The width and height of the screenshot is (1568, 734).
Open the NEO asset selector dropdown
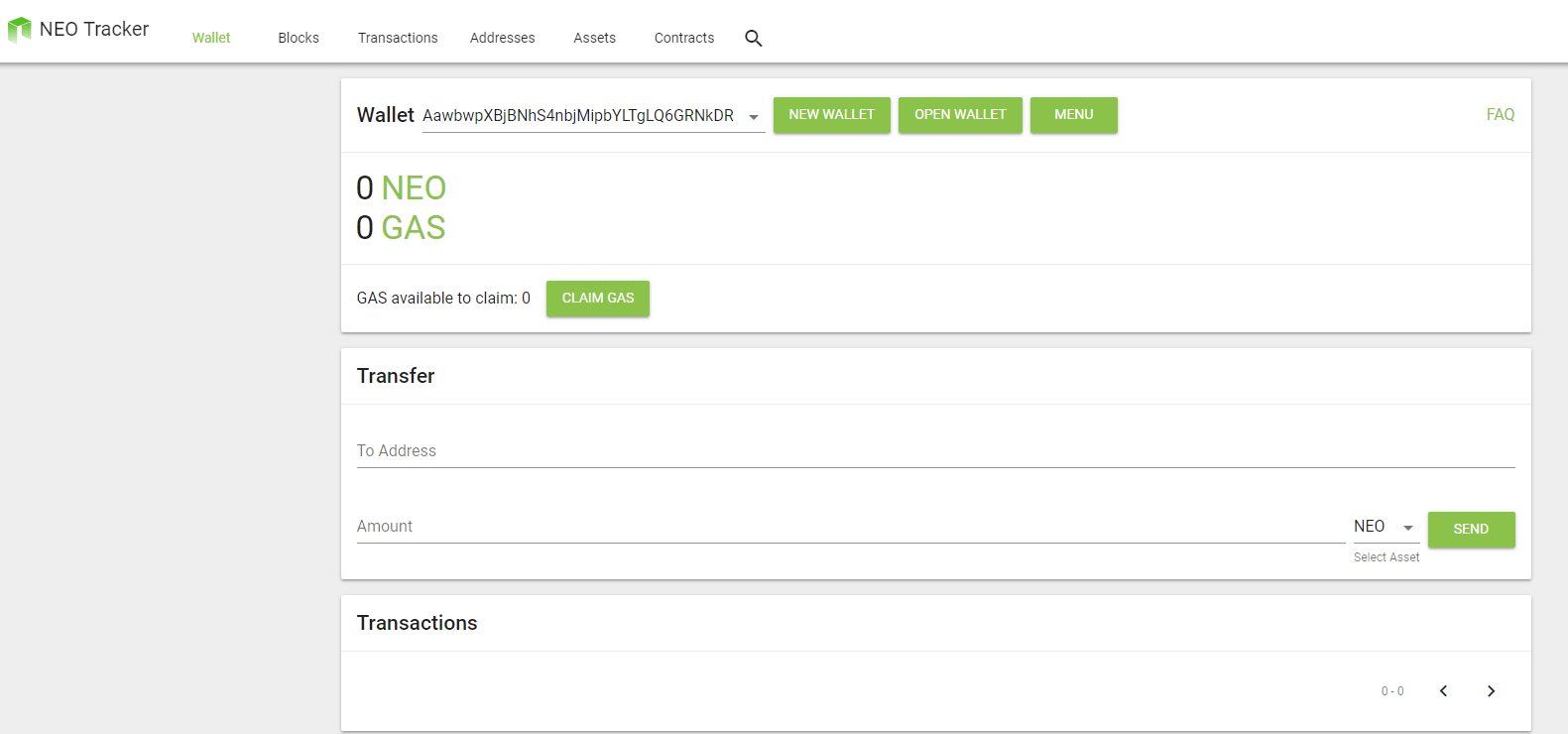[1387, 527]
